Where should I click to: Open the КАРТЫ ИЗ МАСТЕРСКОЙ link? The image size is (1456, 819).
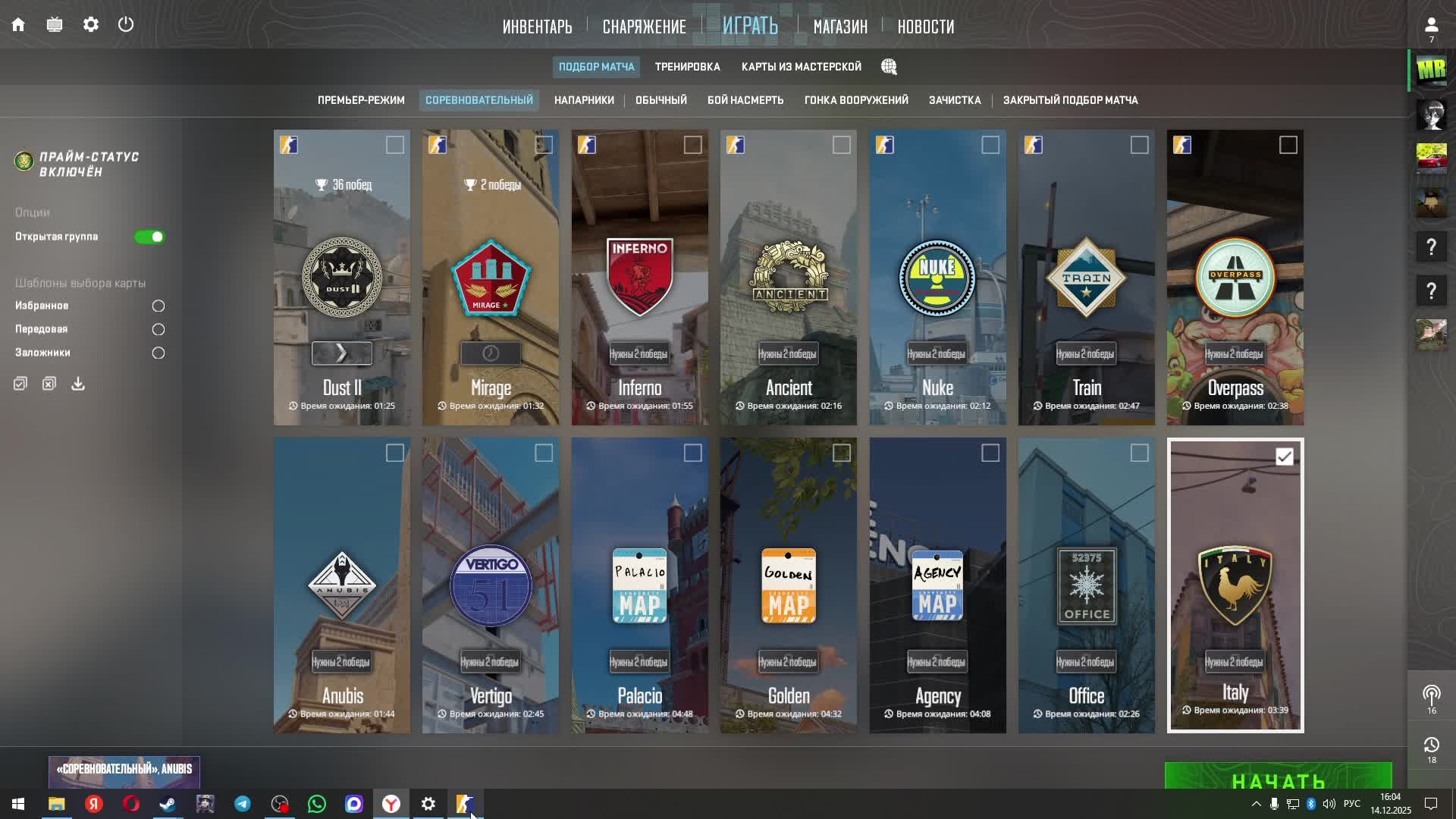pyautogui.click(x=802, y=67)
